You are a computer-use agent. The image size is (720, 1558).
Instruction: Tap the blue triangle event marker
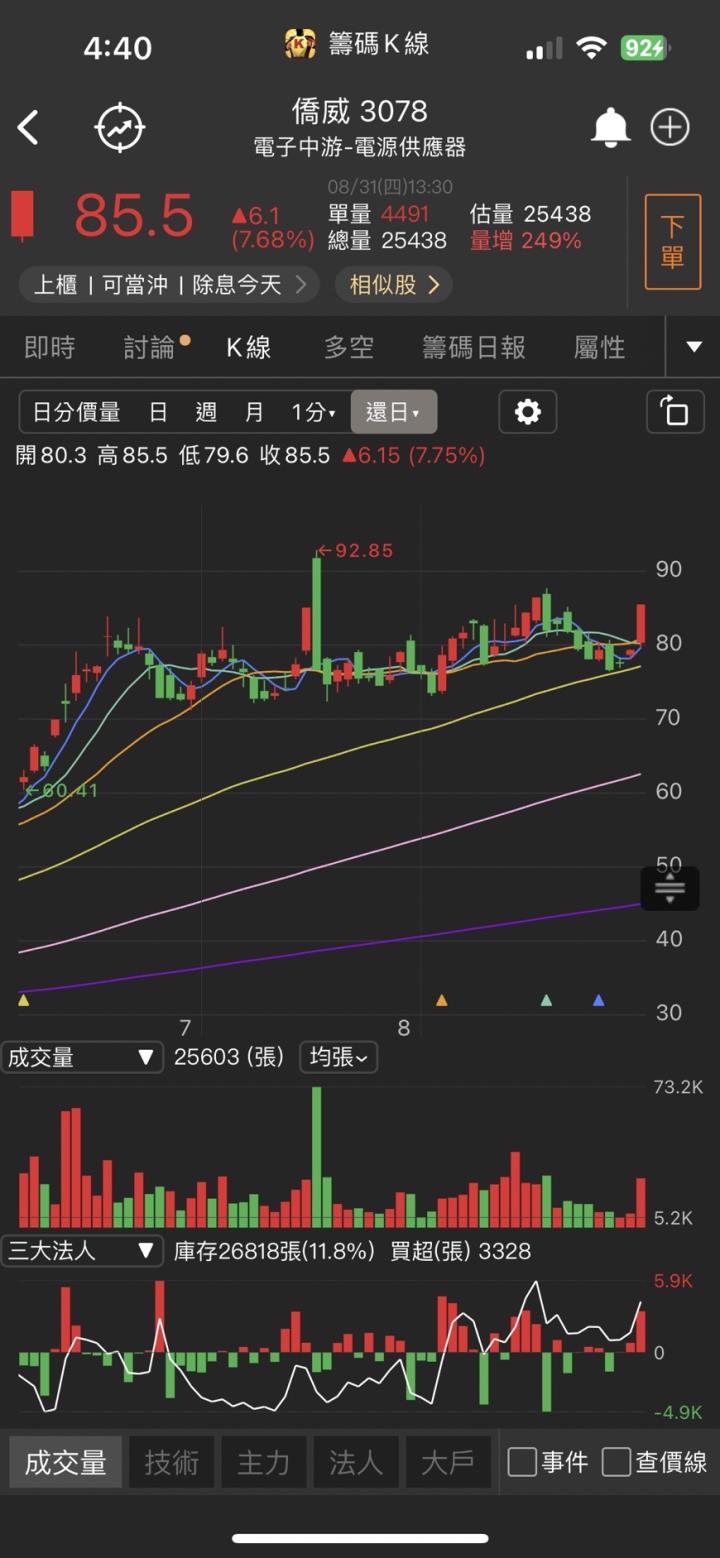coord(598,999)
